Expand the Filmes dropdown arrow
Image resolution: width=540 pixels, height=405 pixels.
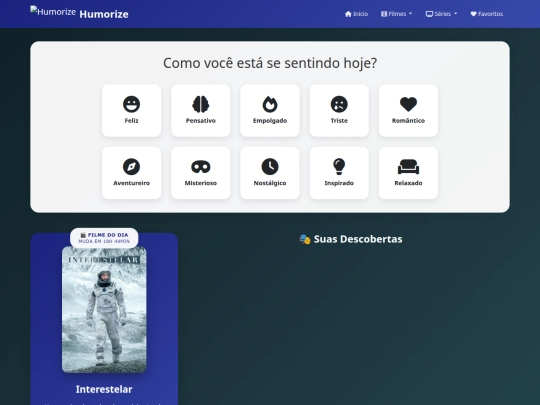point(411,14)
